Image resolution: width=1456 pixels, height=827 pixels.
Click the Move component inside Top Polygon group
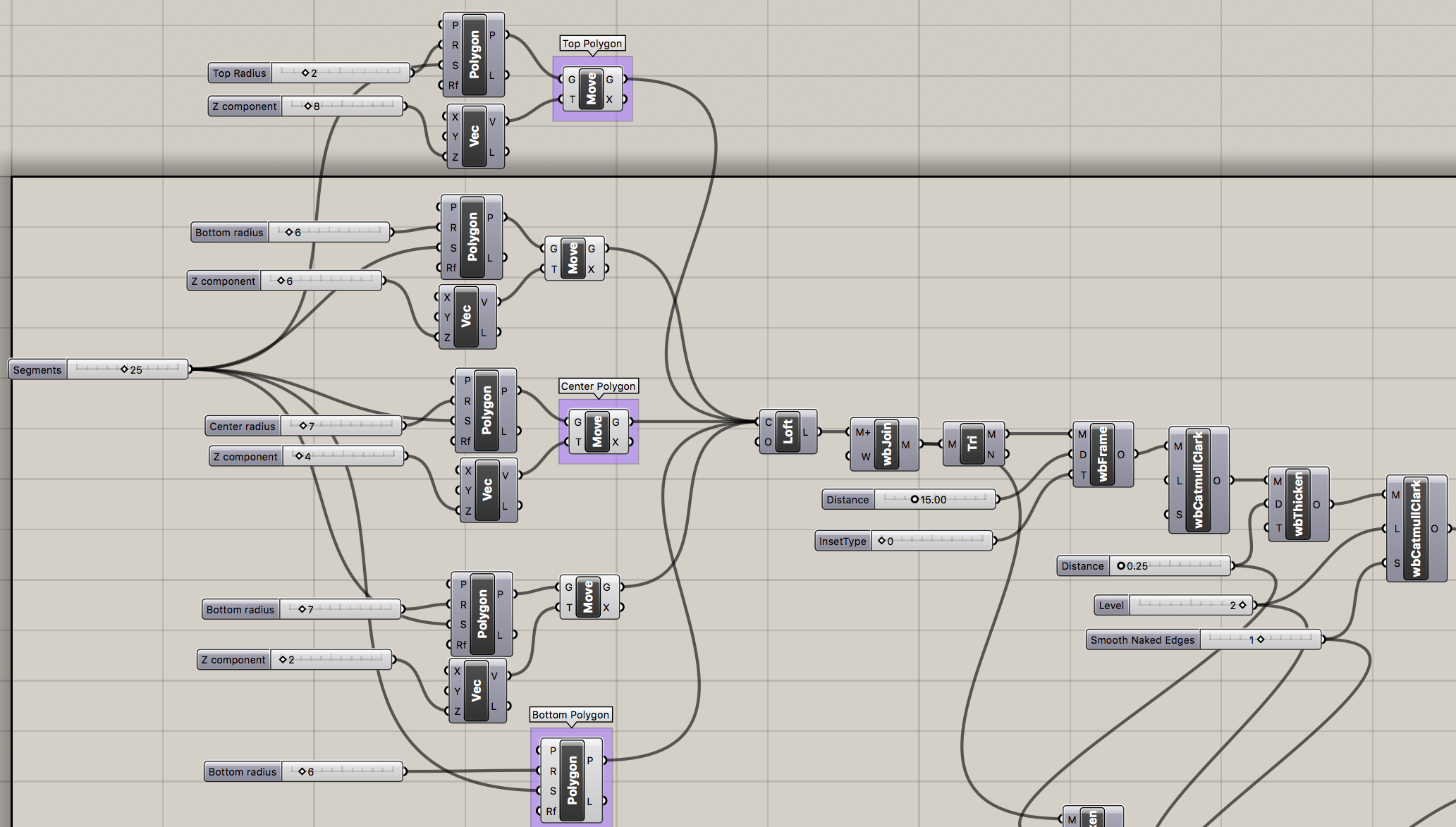point(592,88)
